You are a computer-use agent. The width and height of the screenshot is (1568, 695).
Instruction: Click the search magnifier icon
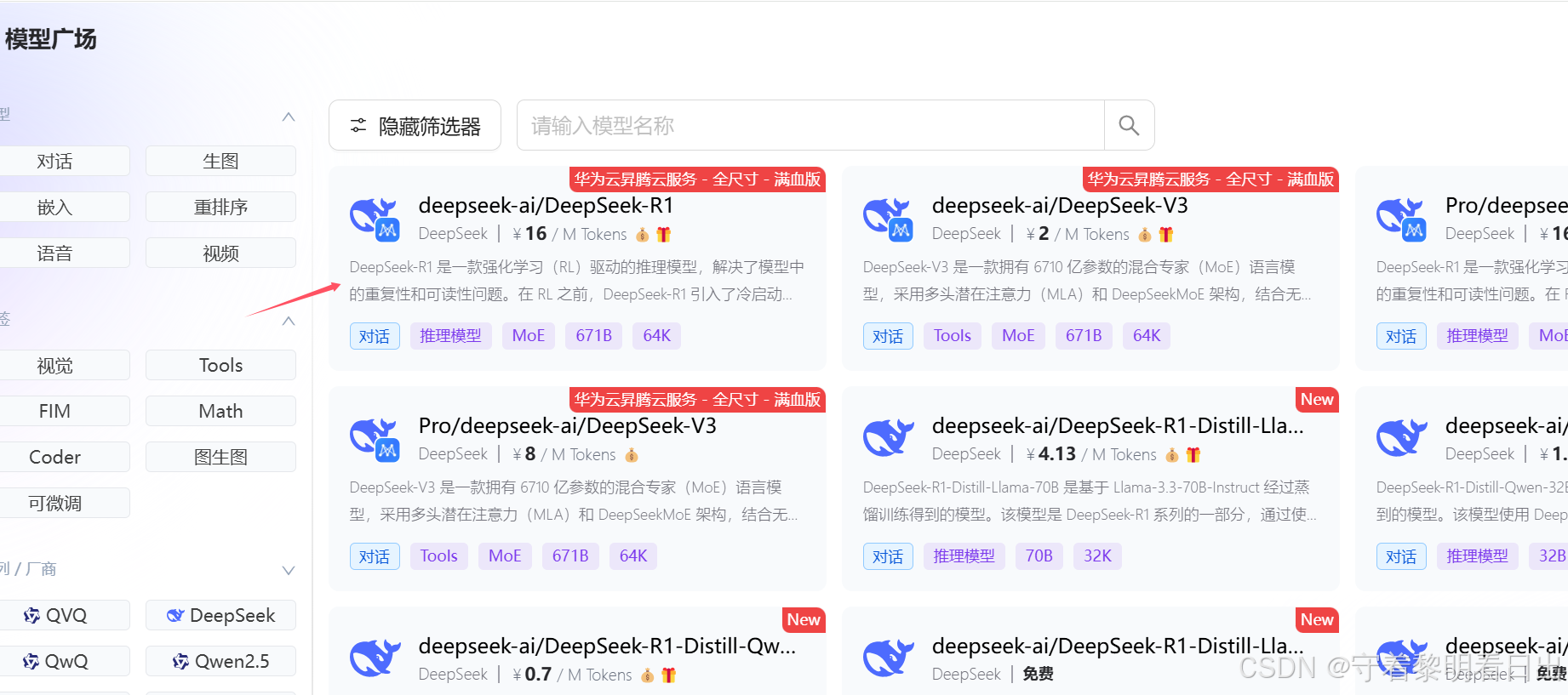point(1129,126)
